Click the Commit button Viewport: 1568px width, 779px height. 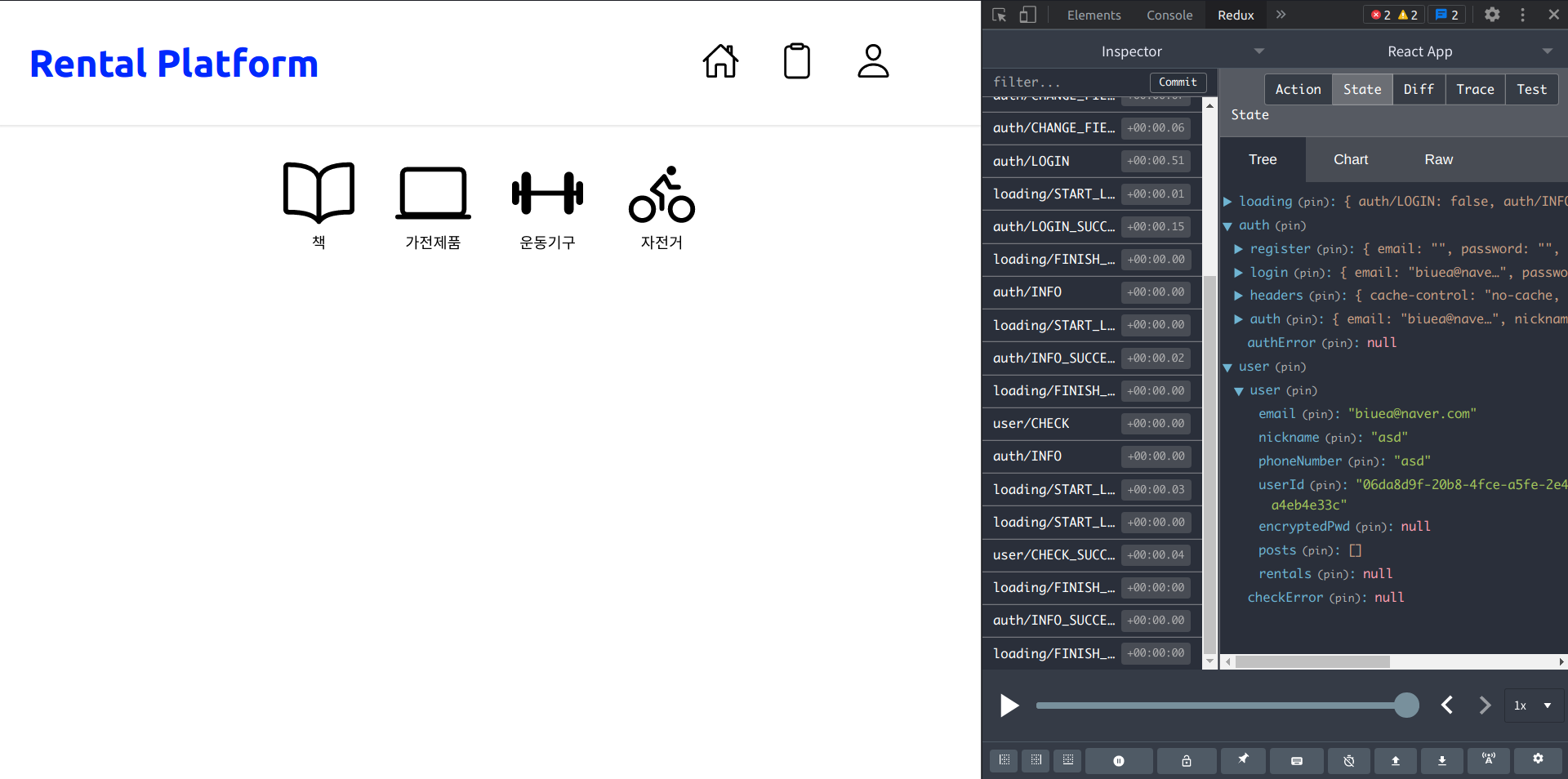1178,82
